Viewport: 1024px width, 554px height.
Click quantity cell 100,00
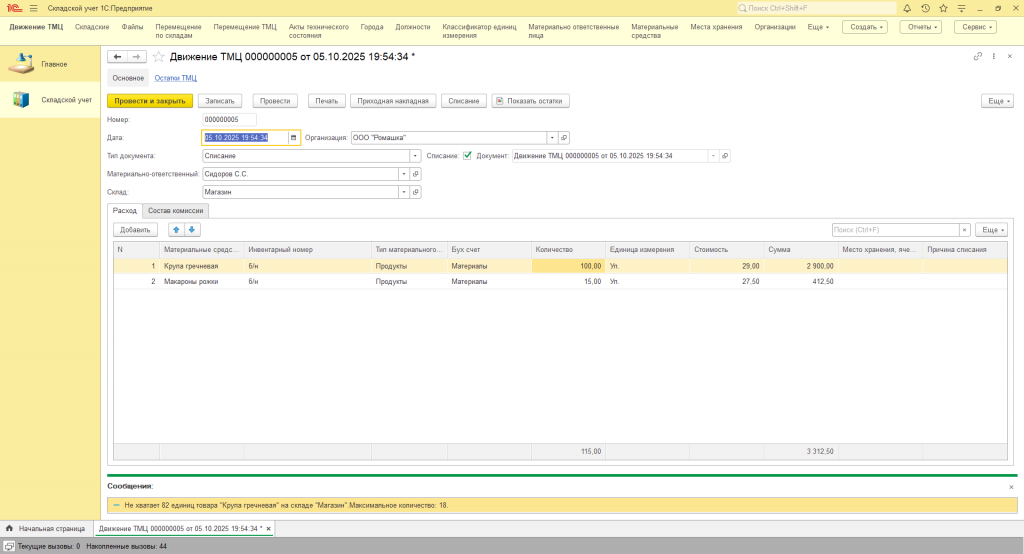click(568, 266)
